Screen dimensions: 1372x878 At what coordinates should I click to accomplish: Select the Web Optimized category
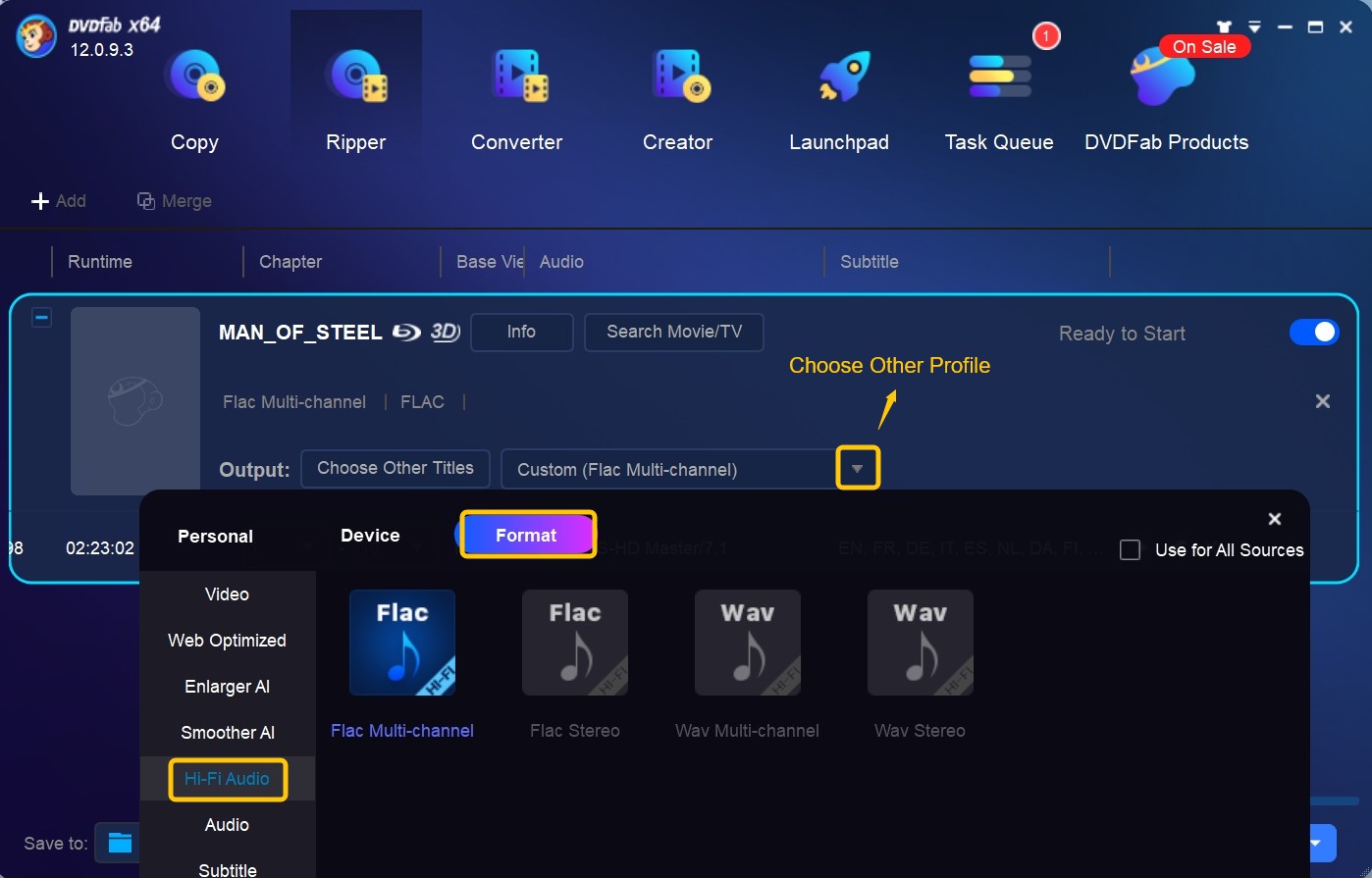(227, 641)
